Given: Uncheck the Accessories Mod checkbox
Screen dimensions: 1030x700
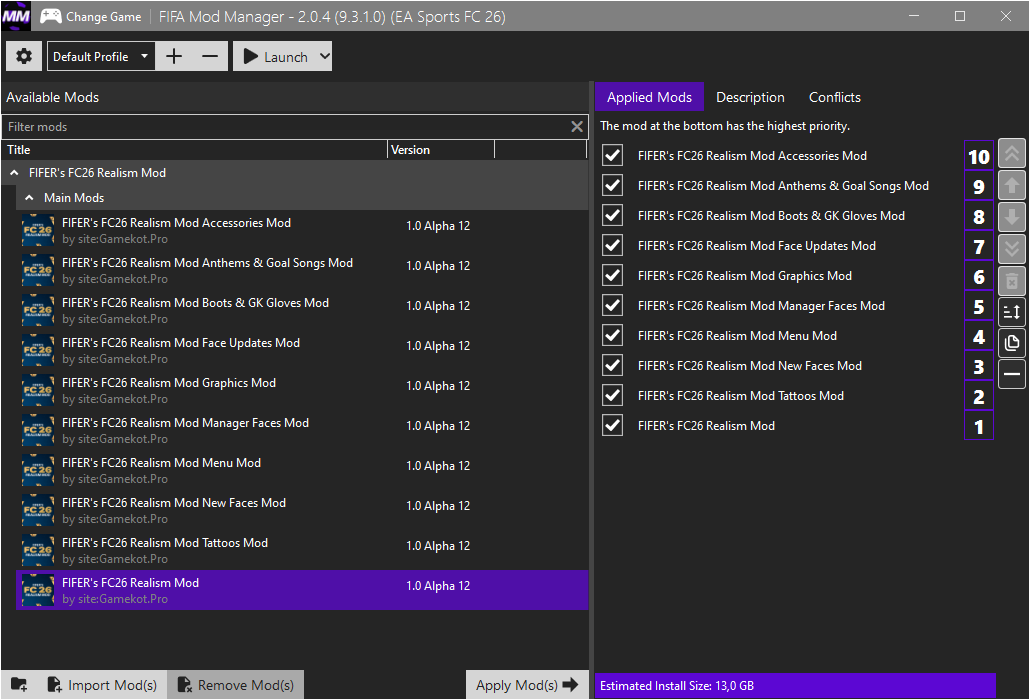Looking at the screenshot, I should pyautogui.click(x=613, y=156).
